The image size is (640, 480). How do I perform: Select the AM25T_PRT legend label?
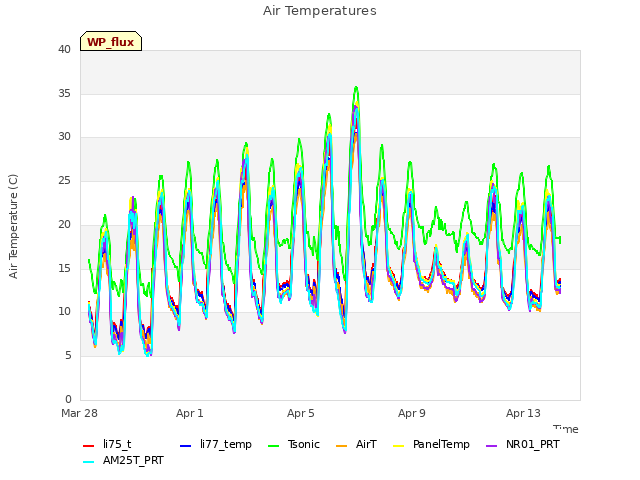tap(133, 460)
